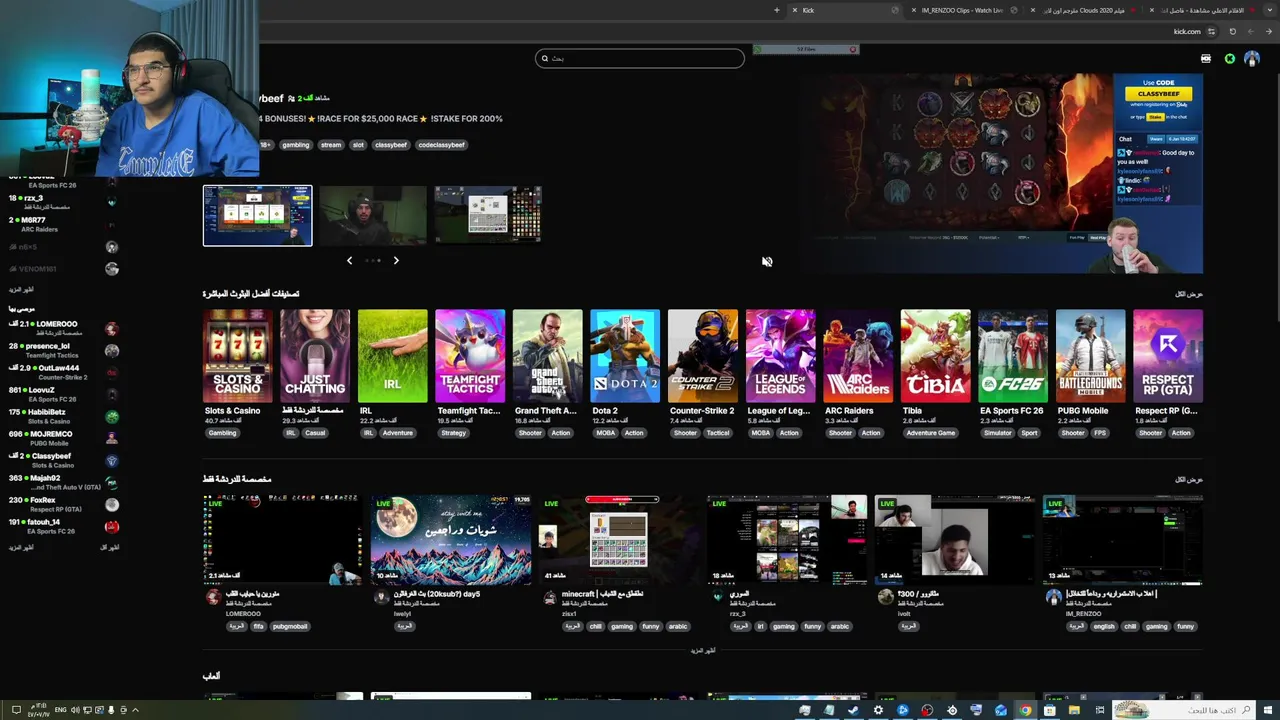Screen dimensions: 1280x720
Task: Show previous featured stream with left arrow
Action: pyautogui.click(x=349, y=261)
